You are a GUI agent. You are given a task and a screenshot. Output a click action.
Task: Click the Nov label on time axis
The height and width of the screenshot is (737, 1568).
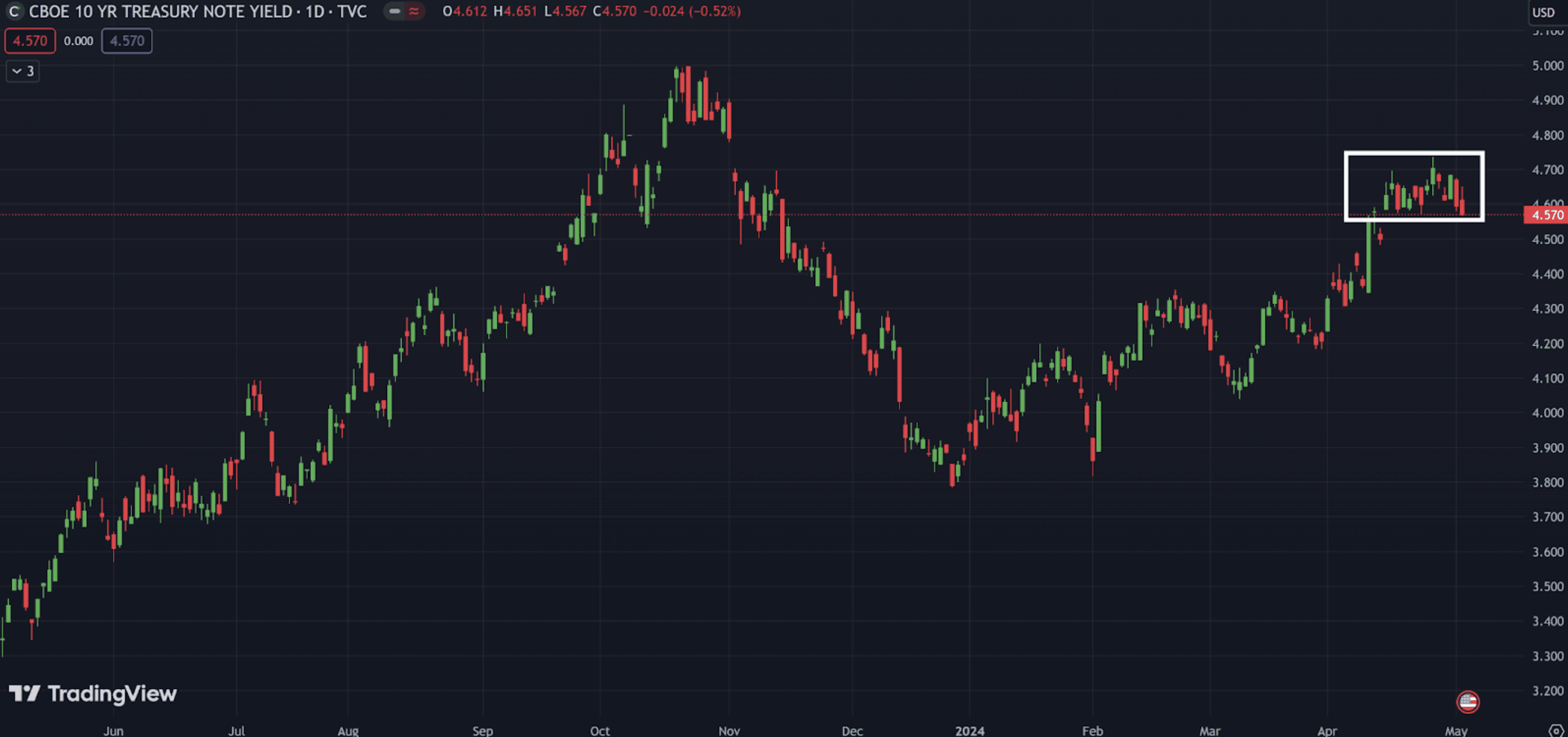click(x=728, y=731)
